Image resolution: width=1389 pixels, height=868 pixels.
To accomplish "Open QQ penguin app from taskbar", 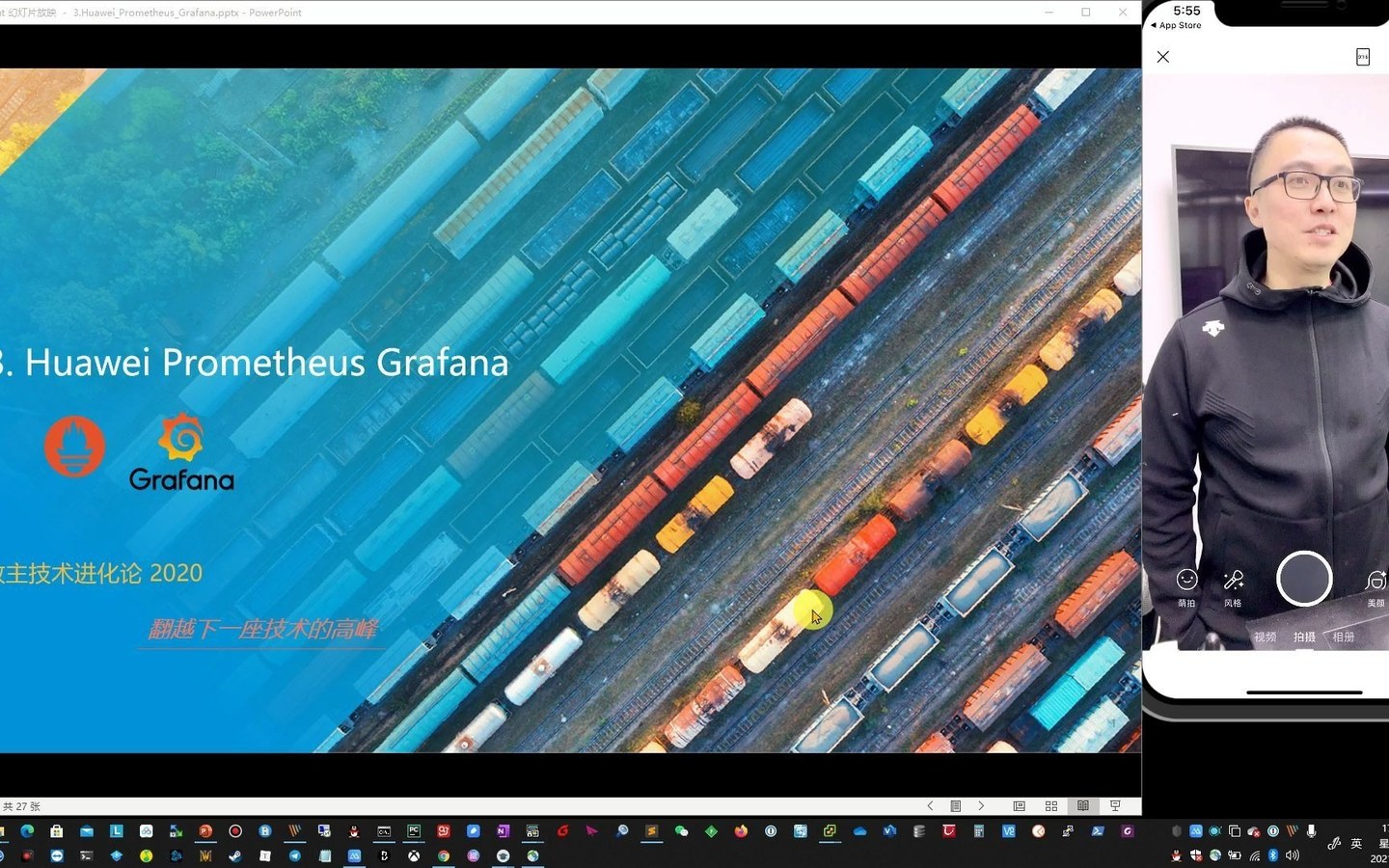I will 354,830.
